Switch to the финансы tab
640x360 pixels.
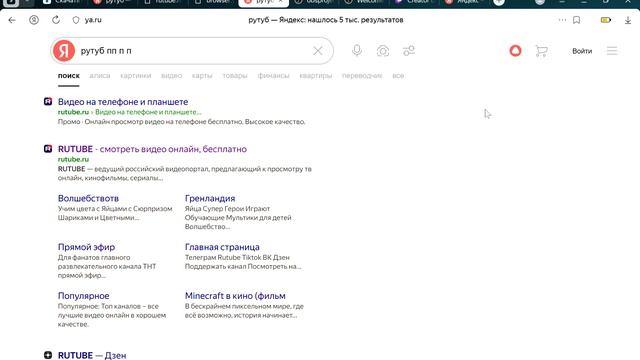pos(273,76)
